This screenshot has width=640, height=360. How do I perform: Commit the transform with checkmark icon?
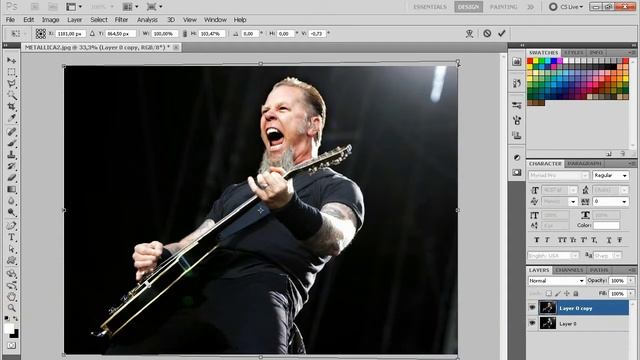(x=502, y=33)
